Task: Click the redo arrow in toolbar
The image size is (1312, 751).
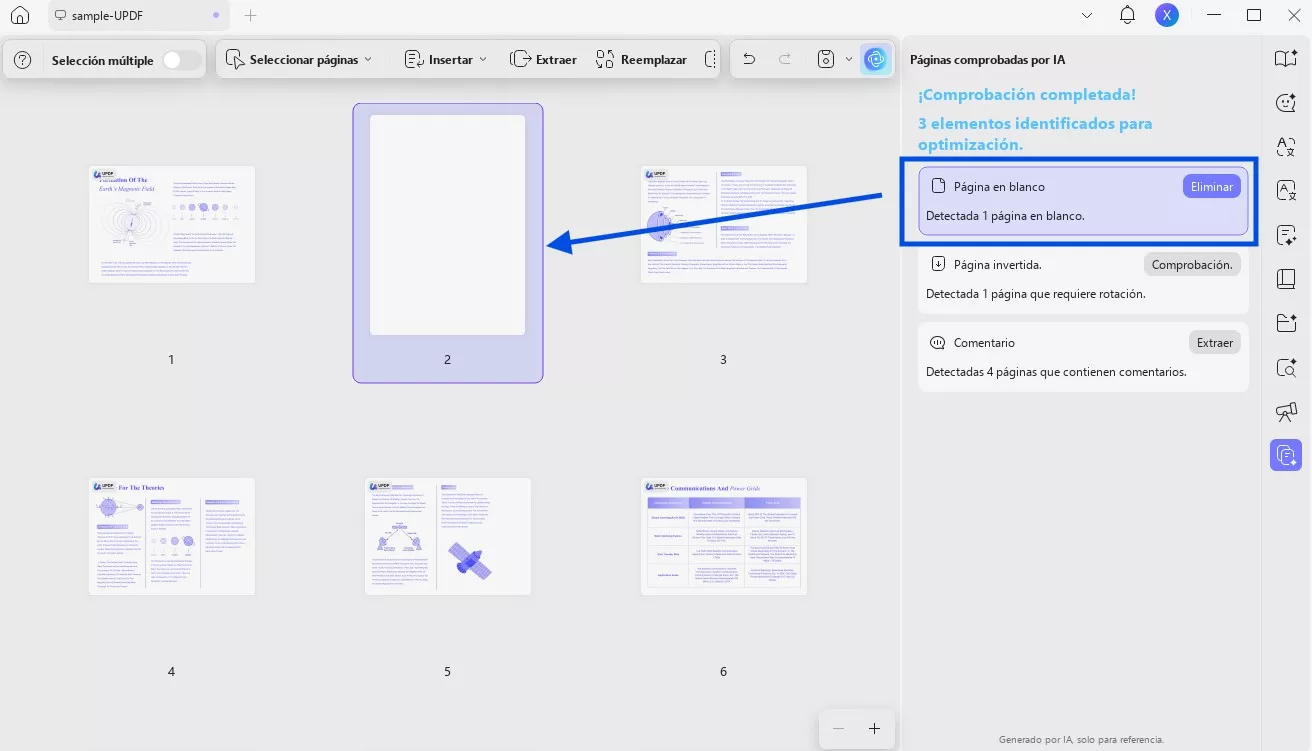Action: 785,60
